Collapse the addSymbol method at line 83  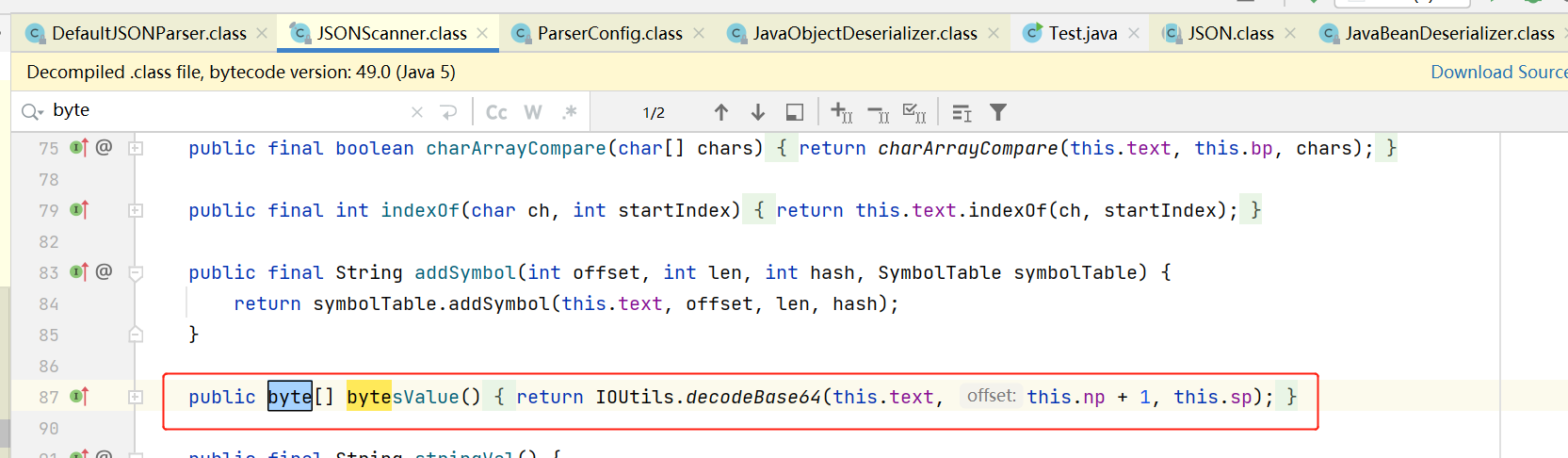[x=136, y=273]
